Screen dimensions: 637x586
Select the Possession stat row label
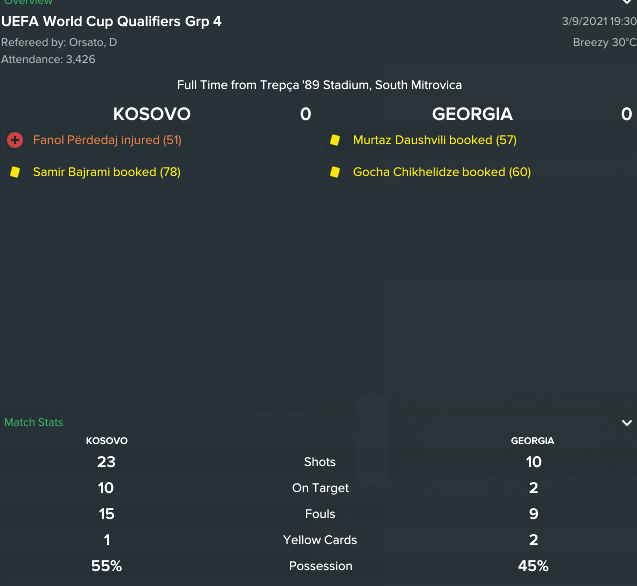[x=320, y=566]
